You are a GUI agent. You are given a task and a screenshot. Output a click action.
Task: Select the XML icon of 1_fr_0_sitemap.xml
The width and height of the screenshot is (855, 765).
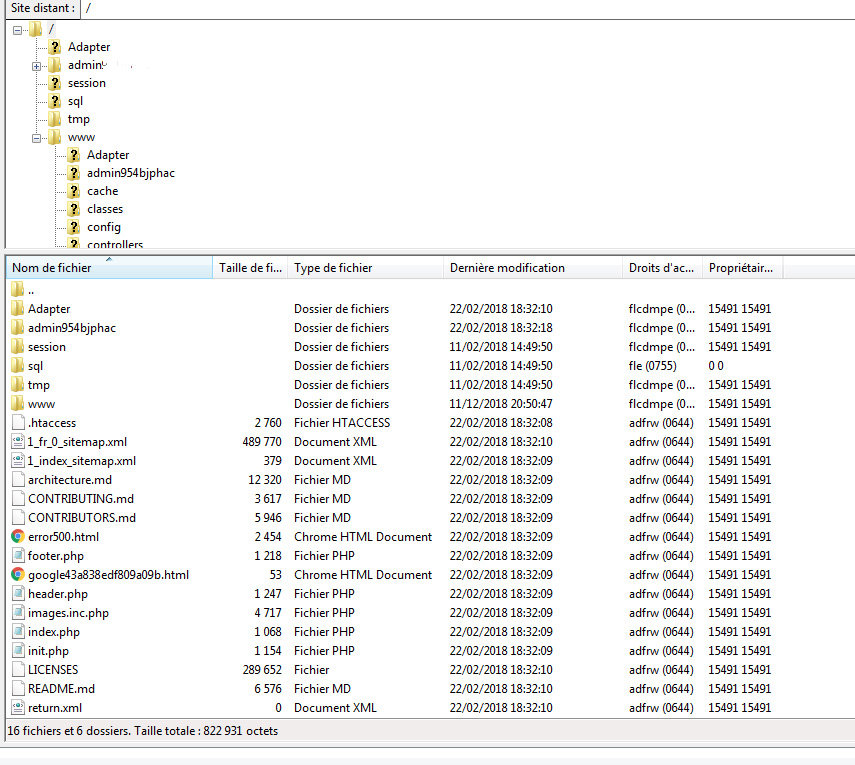[x=18, y=442]
